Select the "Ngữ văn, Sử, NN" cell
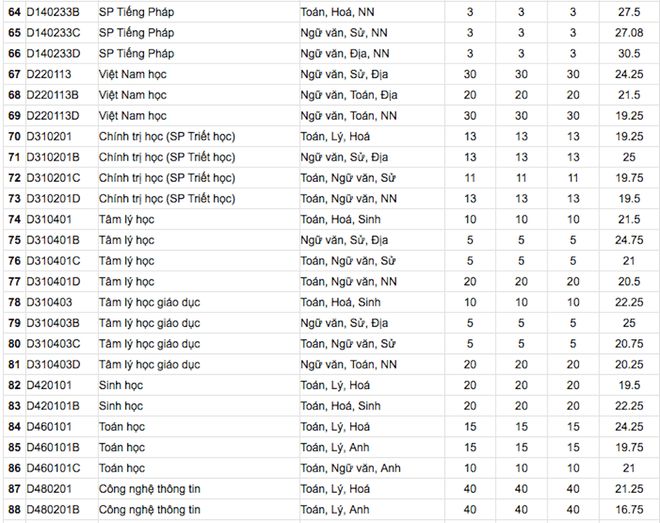The height and width of the screenshot is (523, 660). 344,31
